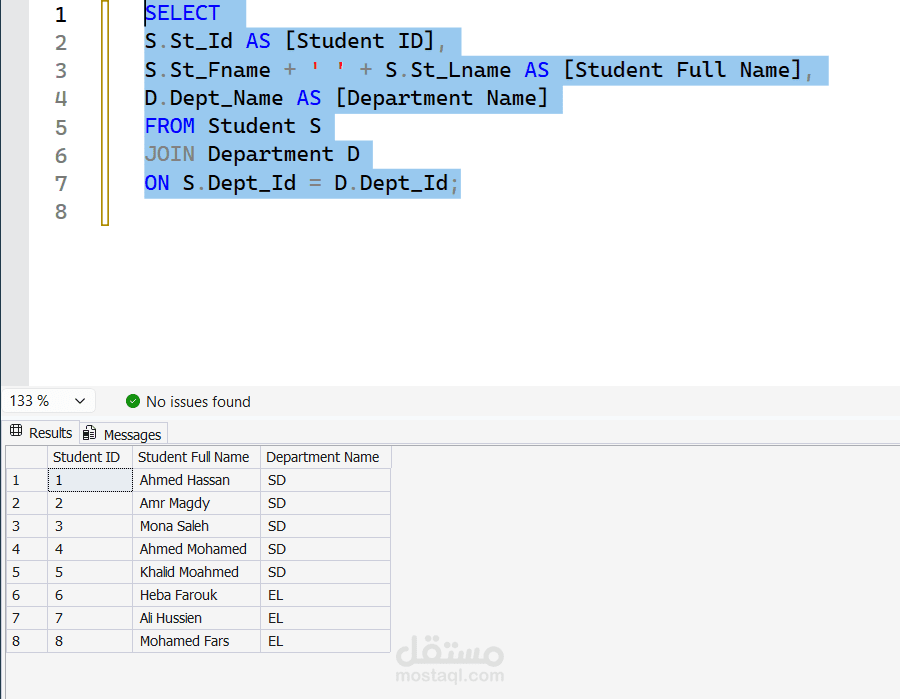
Task: Click the [Student Full Name] alias in code
Action: [x=682, y=70]
